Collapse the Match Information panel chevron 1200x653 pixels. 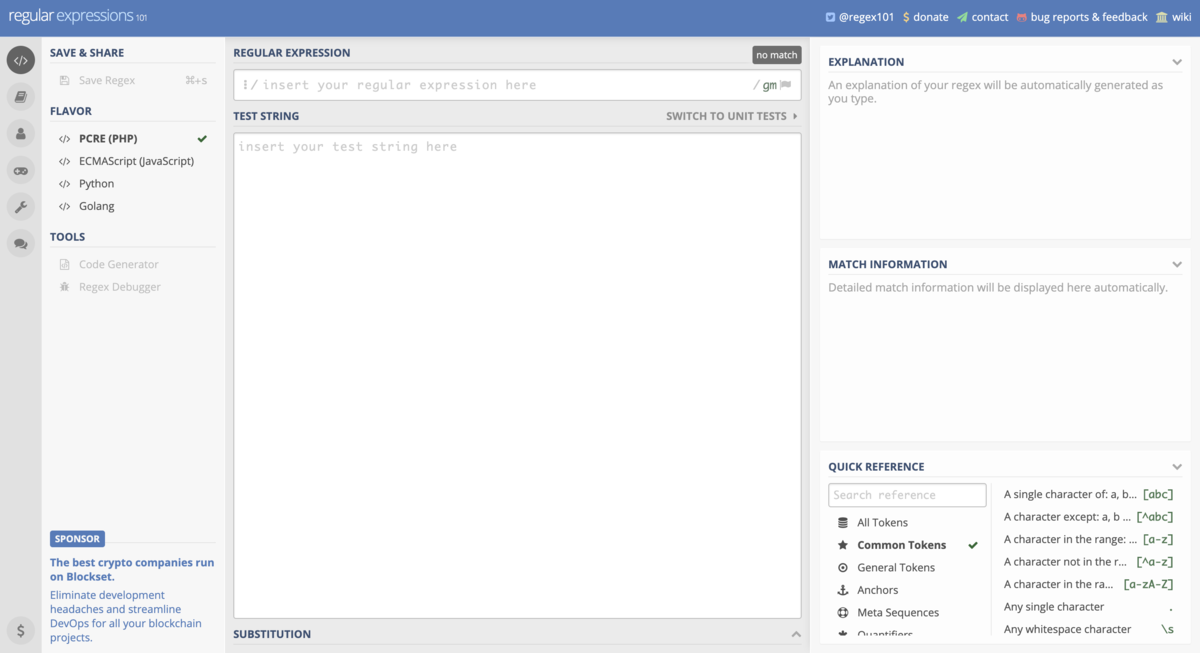point(1177,264)
